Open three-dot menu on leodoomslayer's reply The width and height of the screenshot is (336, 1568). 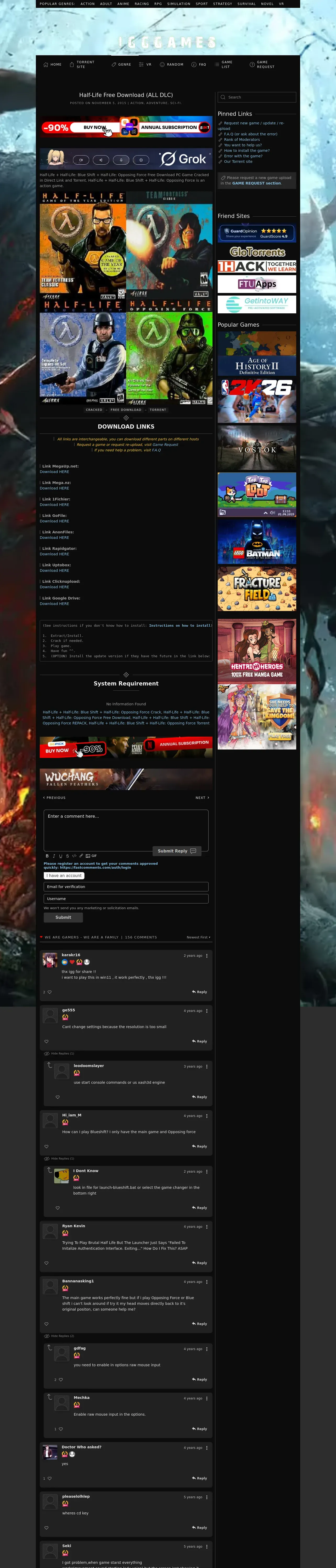[x=207, y=1067]
